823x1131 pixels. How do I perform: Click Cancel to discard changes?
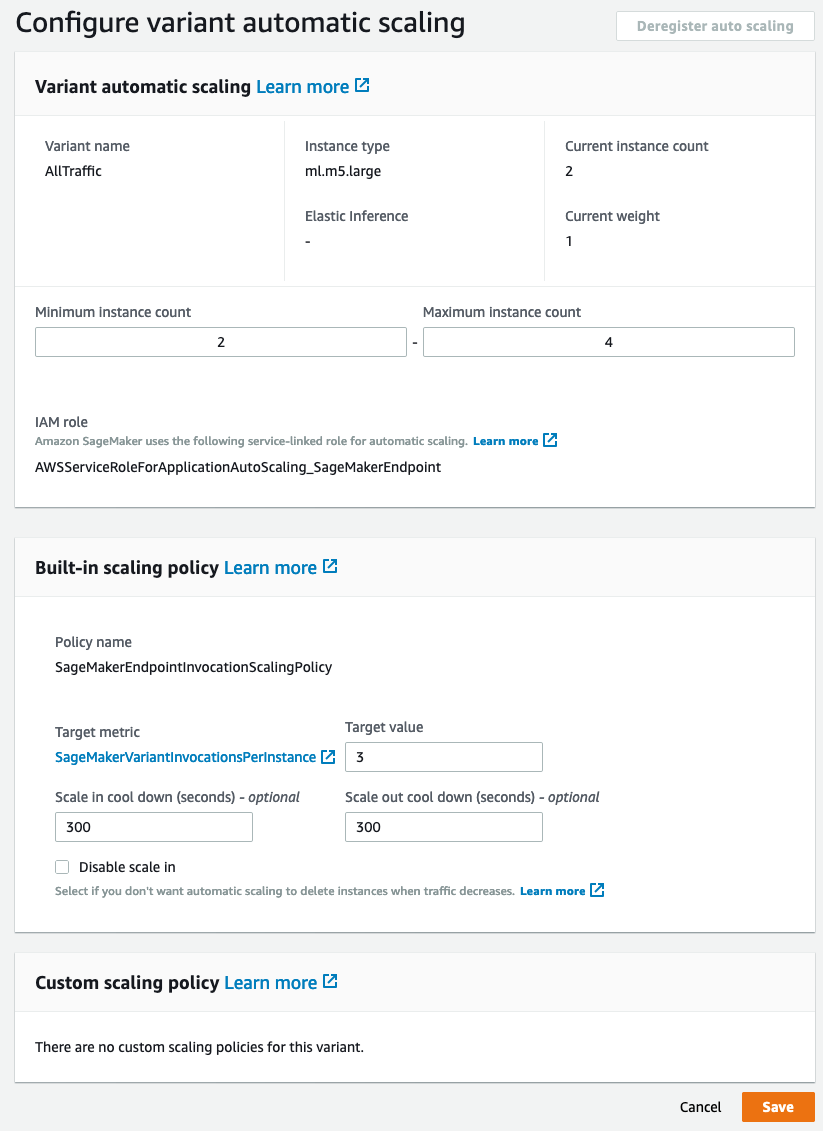(700, 1107)
